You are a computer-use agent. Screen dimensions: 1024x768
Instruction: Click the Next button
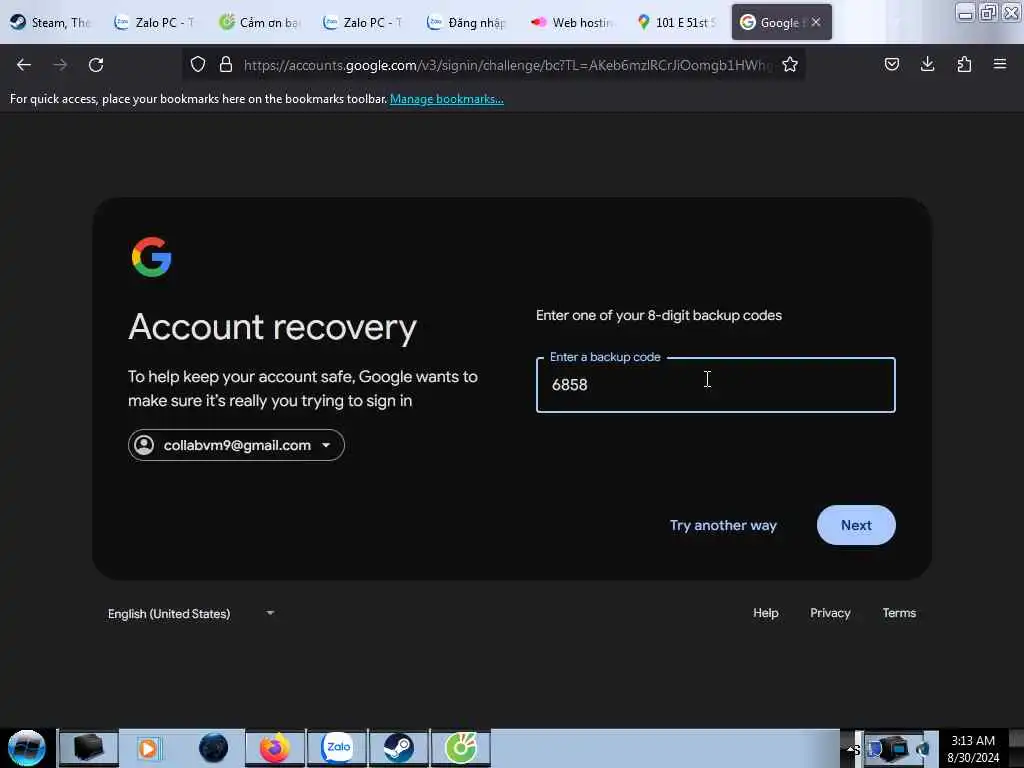pos(856,525)
